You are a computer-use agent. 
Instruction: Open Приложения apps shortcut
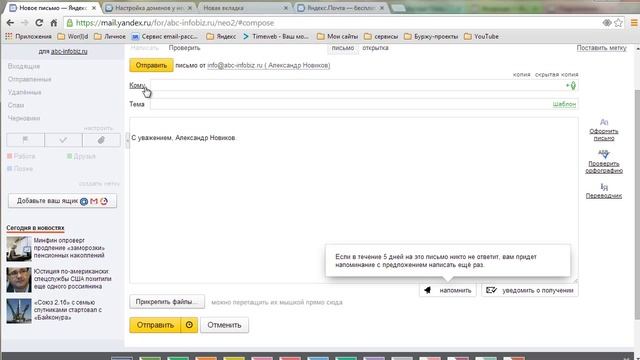tap(28, 36)
